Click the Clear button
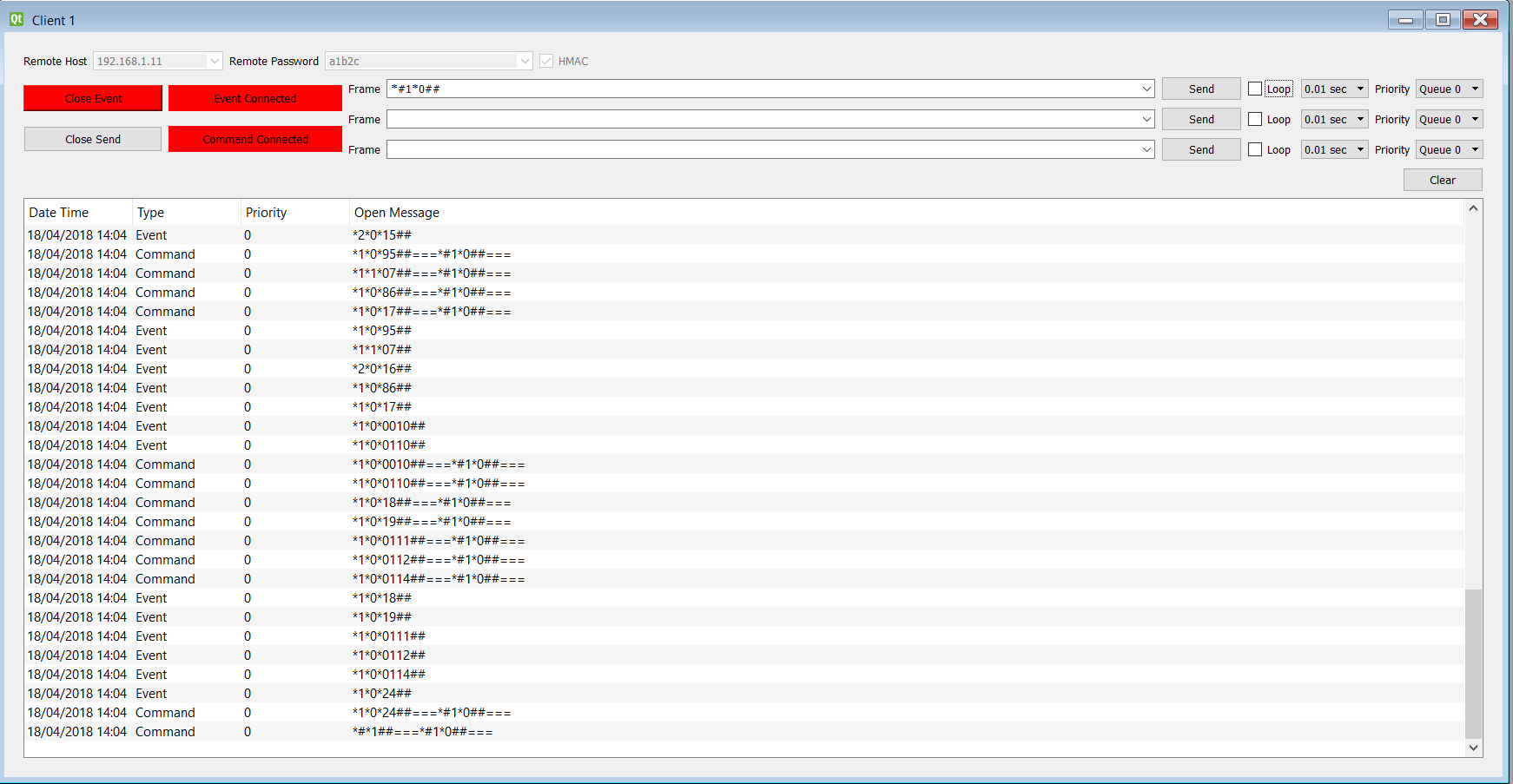This screenshot has width=1513, height=784. (1443, 180)
